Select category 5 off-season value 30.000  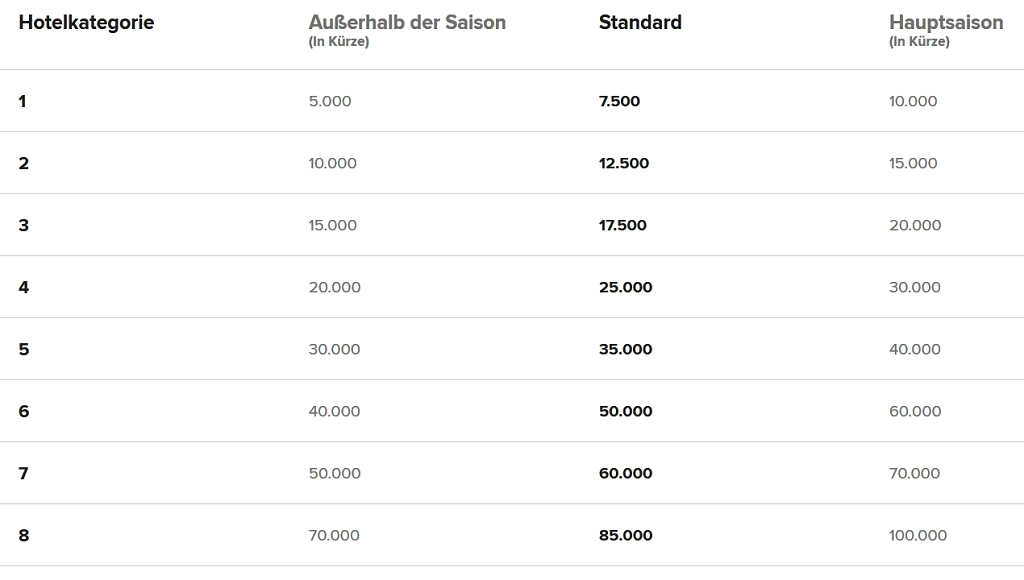click(334, 349)
